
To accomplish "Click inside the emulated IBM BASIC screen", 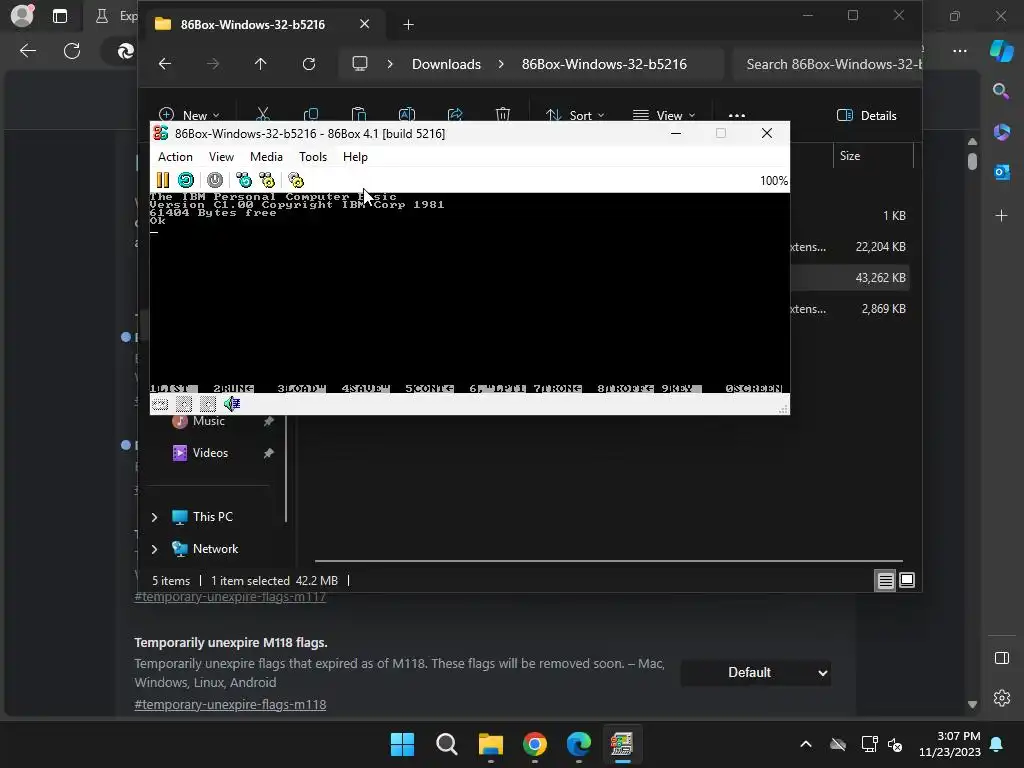I will [470, 293].
